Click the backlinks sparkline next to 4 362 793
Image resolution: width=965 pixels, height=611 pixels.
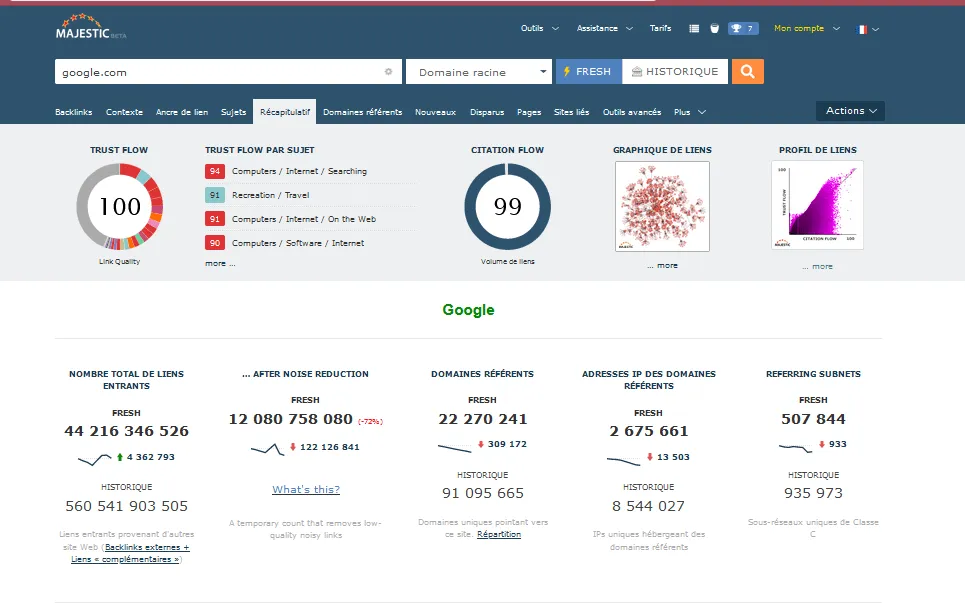pos(94,458)
